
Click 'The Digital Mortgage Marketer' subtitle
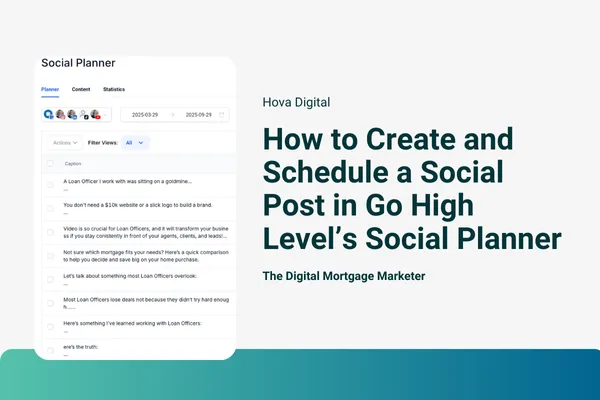[x=344, y=276]
